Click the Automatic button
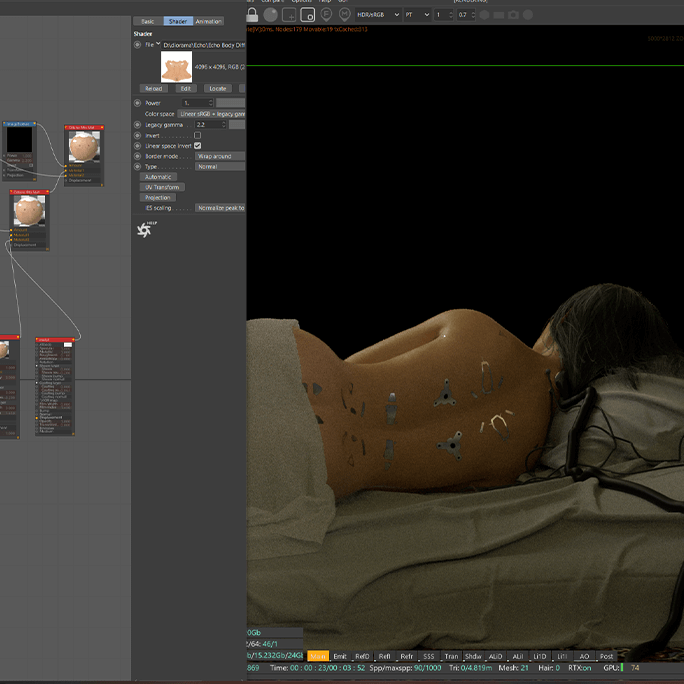The width and height of the screenshot is (684, 684). point(158,177)
